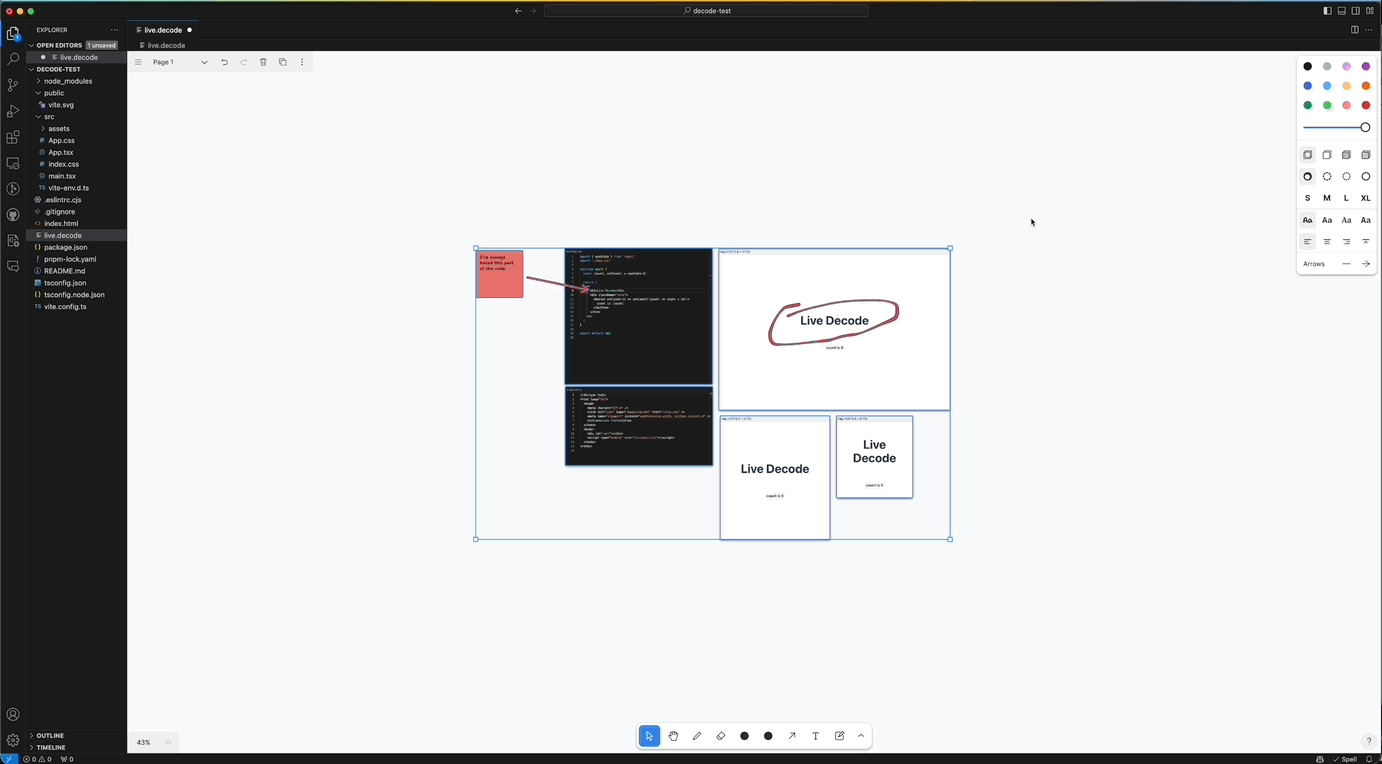1382x764 pixels.
Task: Open the Page 1 page dropdown
Action: click(x=180, y=62)
